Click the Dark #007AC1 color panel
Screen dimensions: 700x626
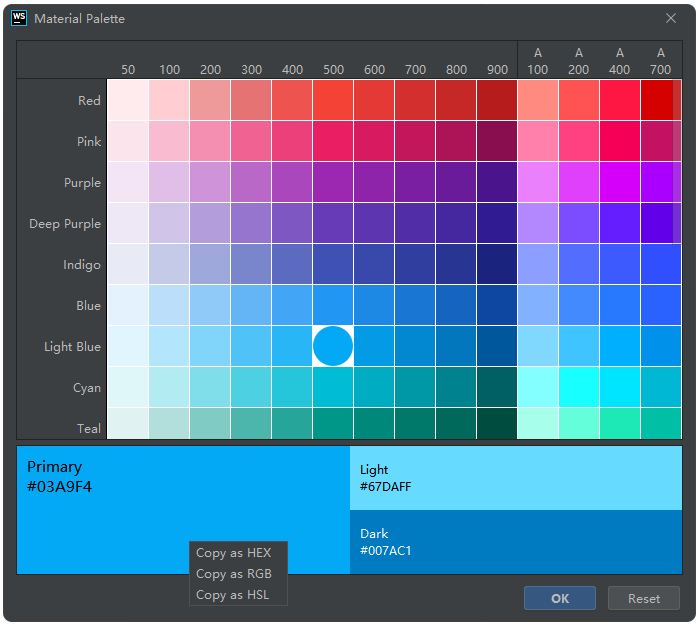[x=516, y=542]
